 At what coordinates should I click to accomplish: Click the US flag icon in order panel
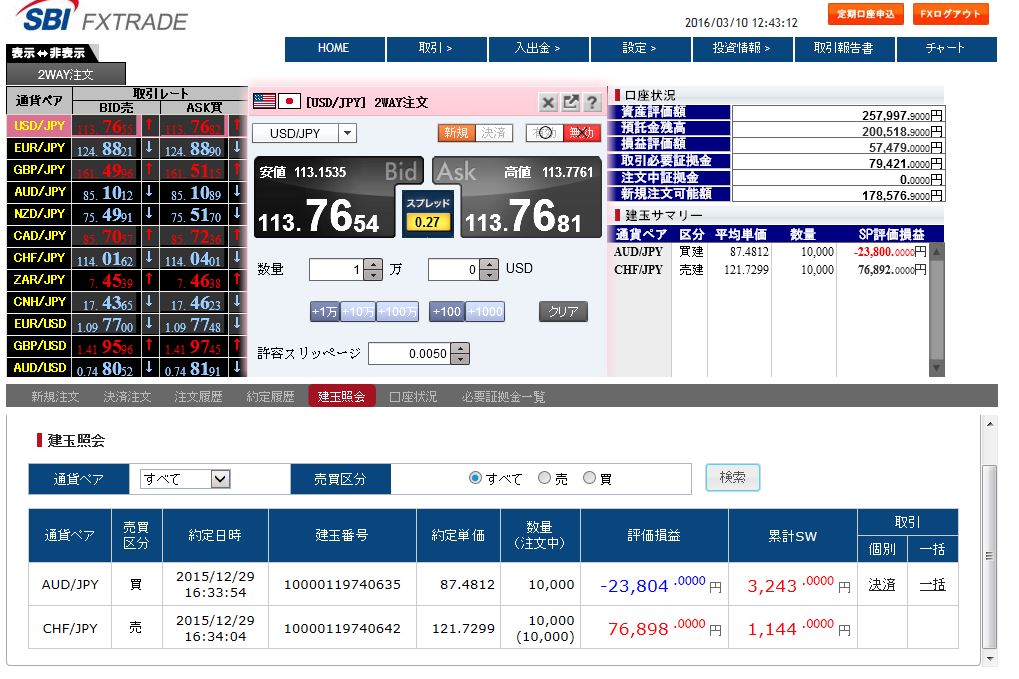264,101
